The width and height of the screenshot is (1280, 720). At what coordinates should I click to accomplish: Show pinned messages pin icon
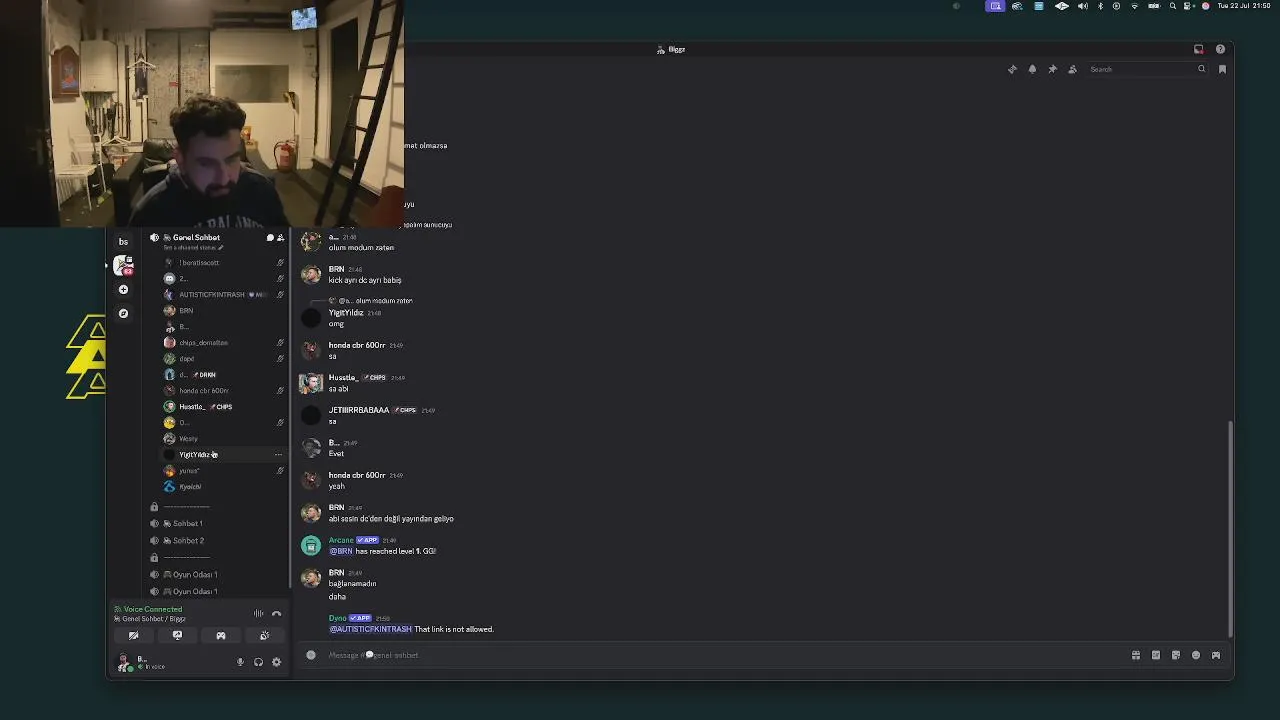point(1052,69)
